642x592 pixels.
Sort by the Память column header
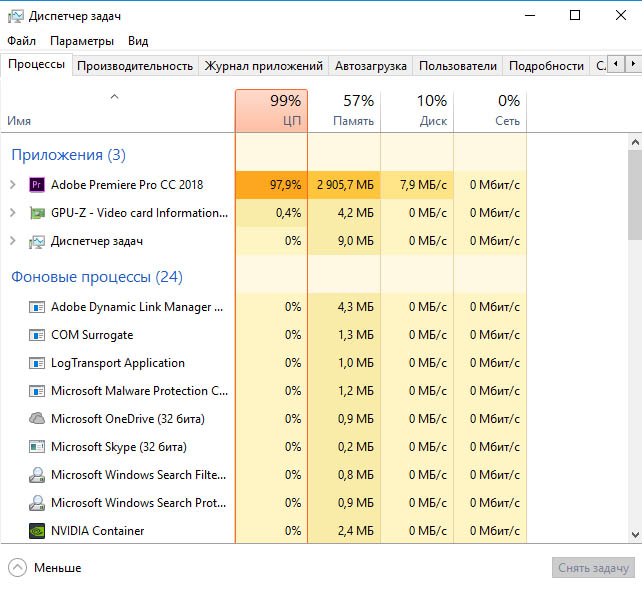point(344,111)
